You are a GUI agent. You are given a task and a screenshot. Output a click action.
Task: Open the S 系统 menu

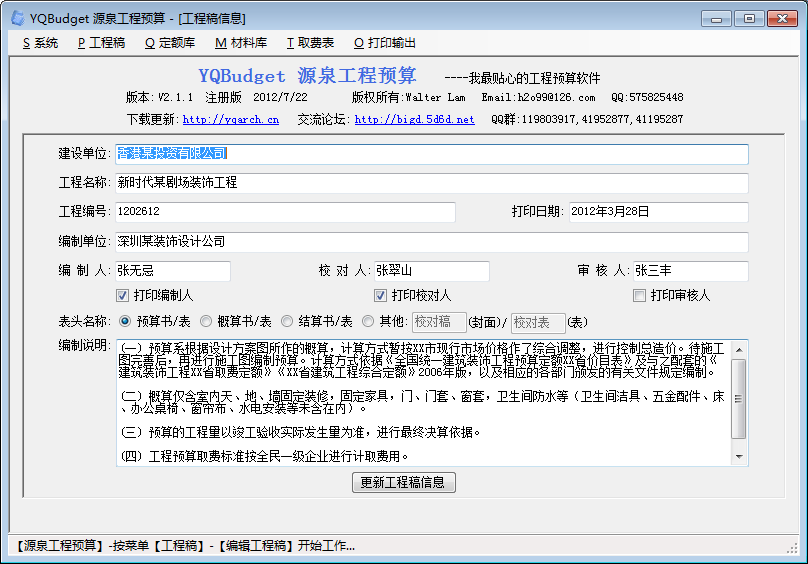point(41,43)
